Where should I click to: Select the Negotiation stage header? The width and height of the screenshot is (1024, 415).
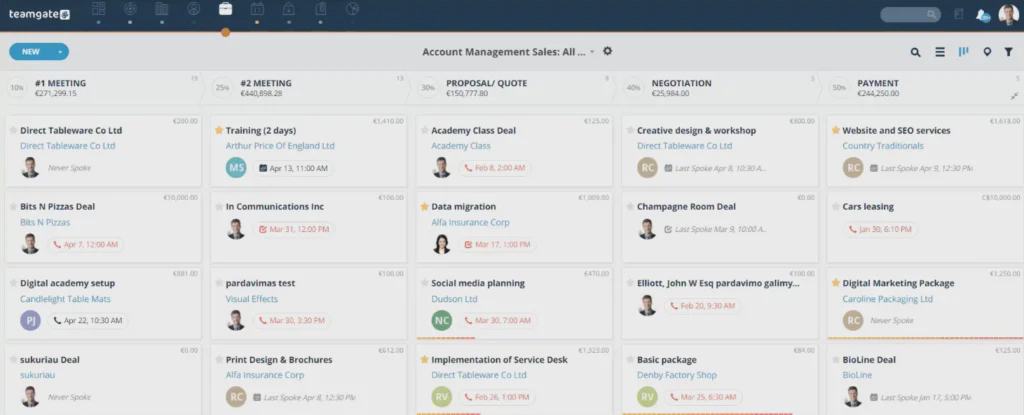click(x=681, y=84)
